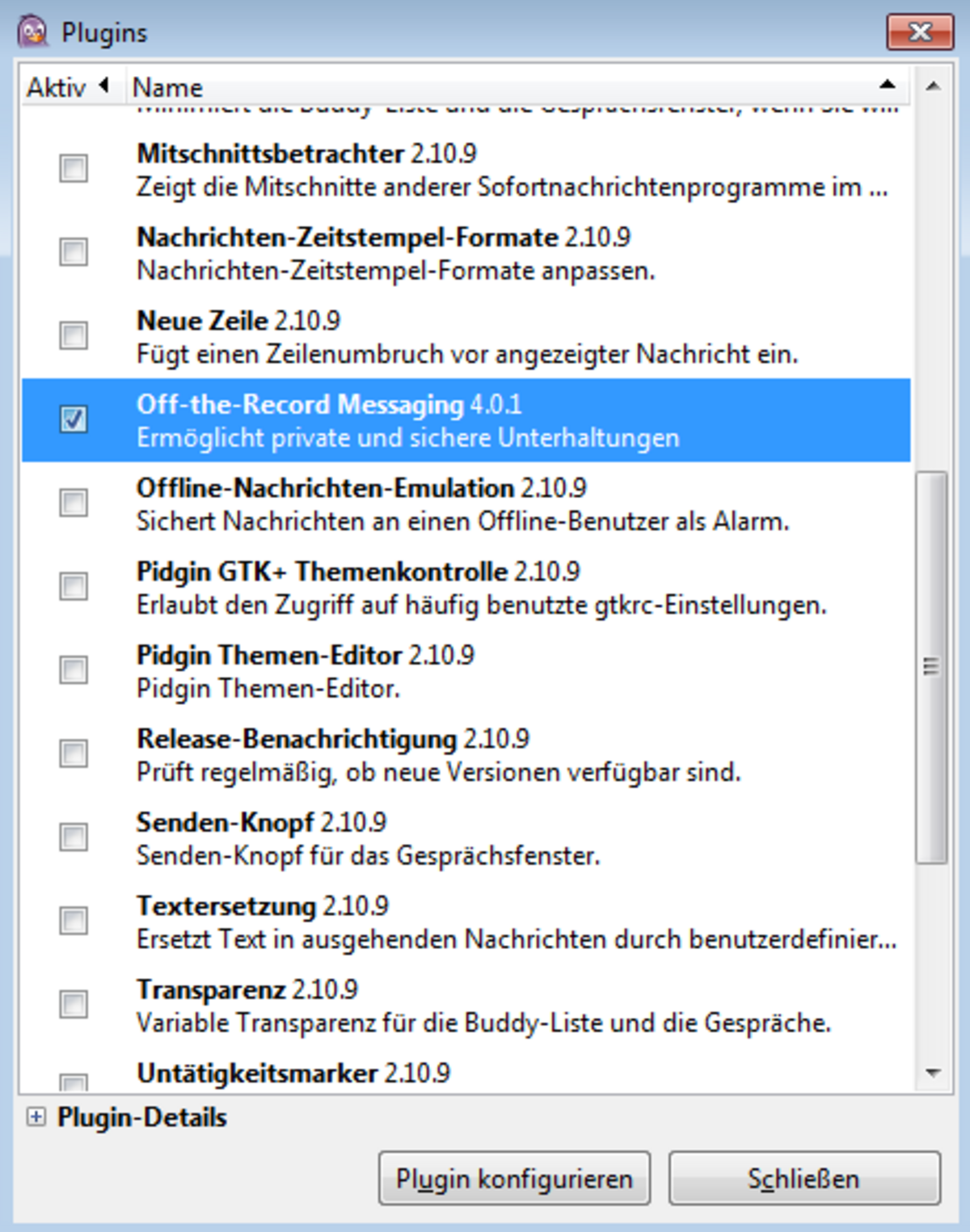
Task: Select the Offline-Nachrichten-Emulation plugin row
Action: click(x=485, y=504)
